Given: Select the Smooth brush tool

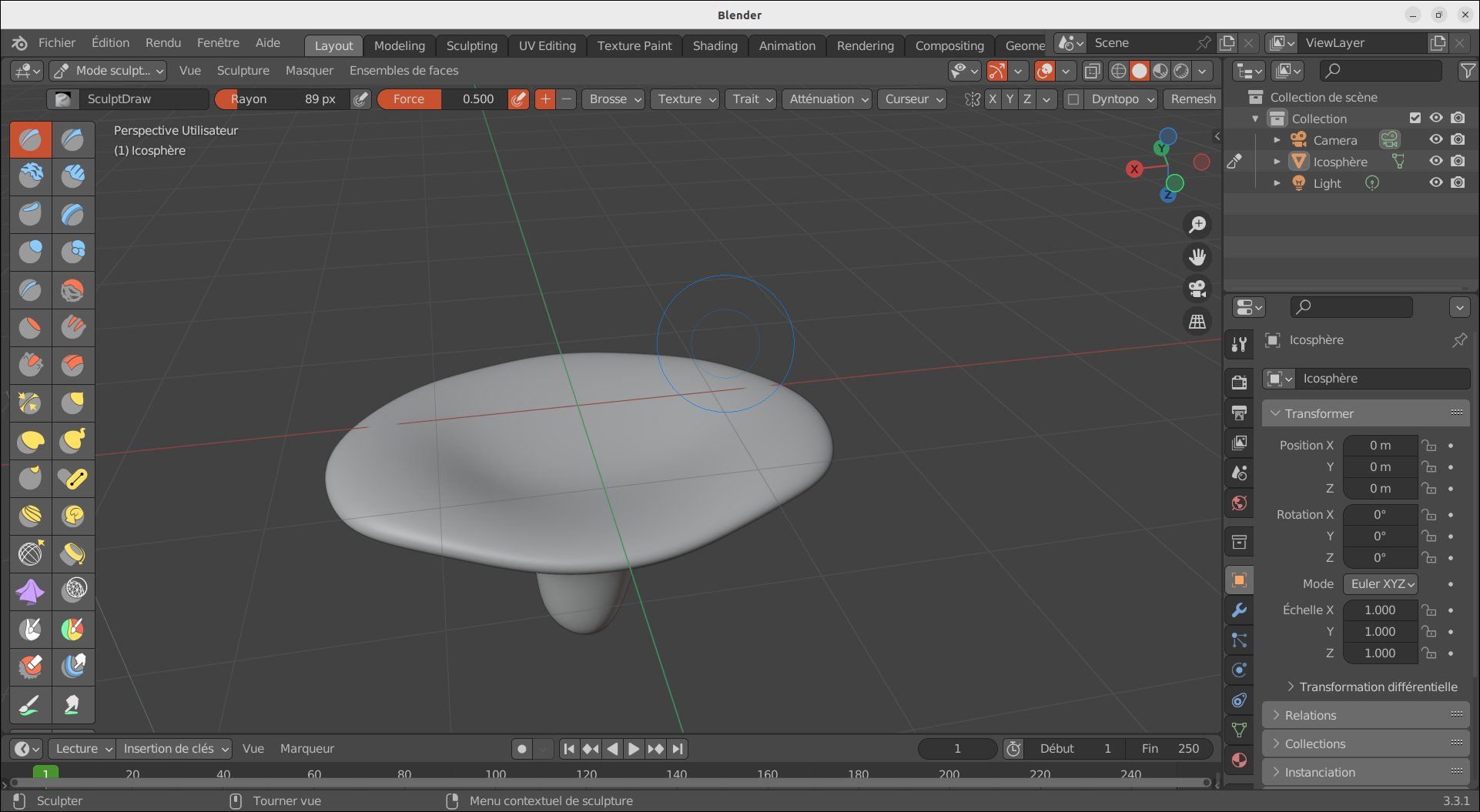Looking at the screenshot, I should point(73,289).
